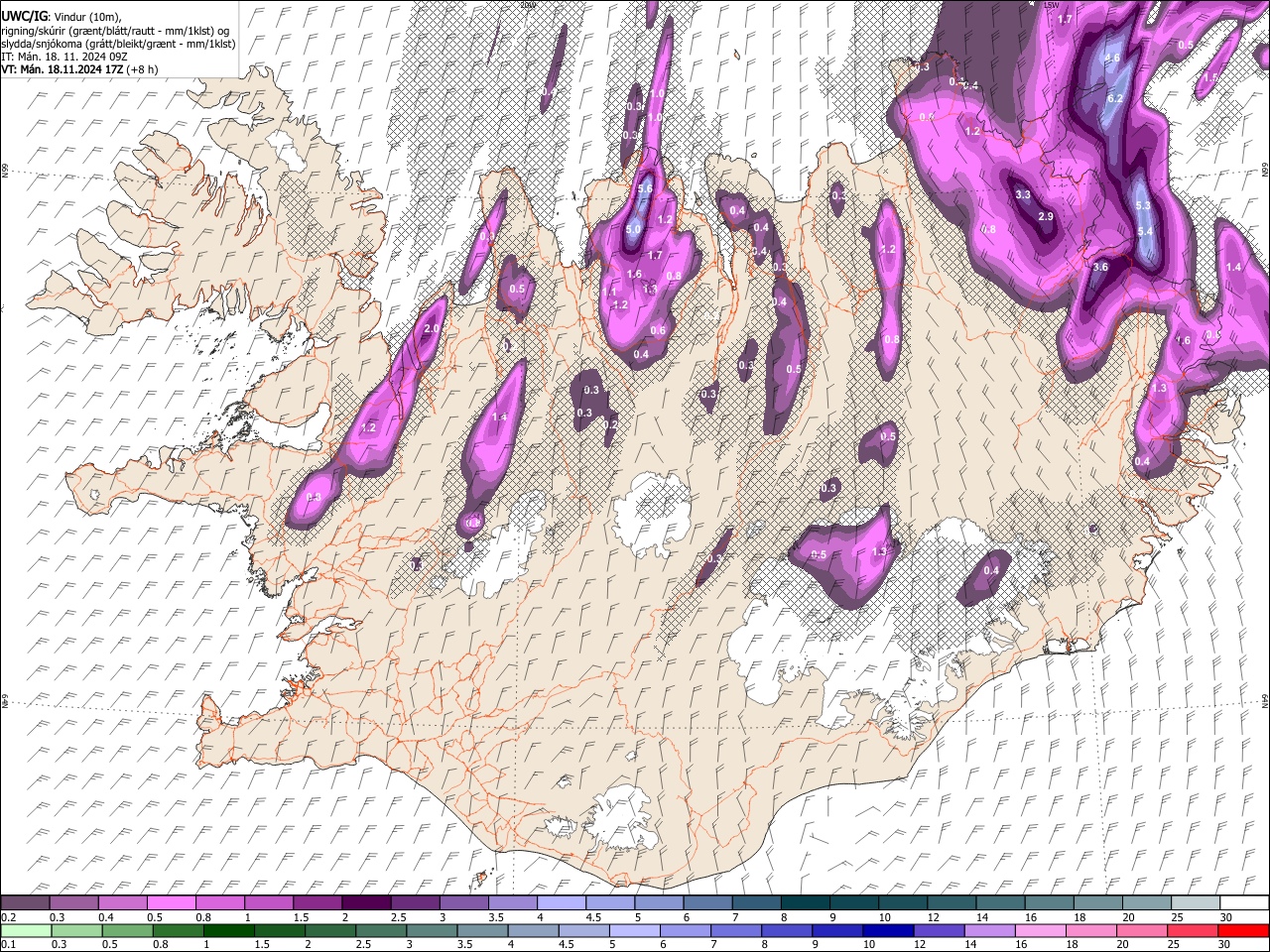Image resolution: width=1270 pixels, height=952 pixels.
Task: Select the hot pink 20–25 rain swatch
Action: [x=1141, y=930]
